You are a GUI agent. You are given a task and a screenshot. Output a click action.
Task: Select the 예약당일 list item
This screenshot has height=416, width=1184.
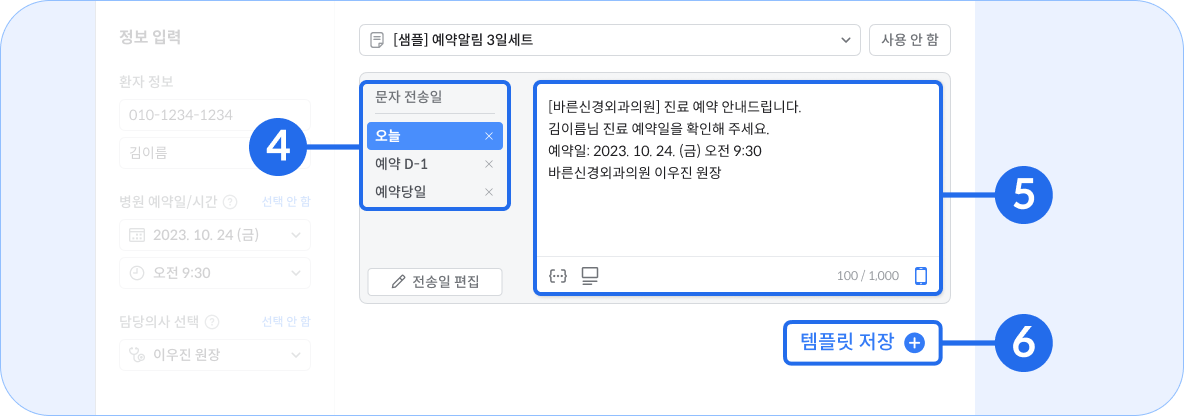click(x=434, y=192)
